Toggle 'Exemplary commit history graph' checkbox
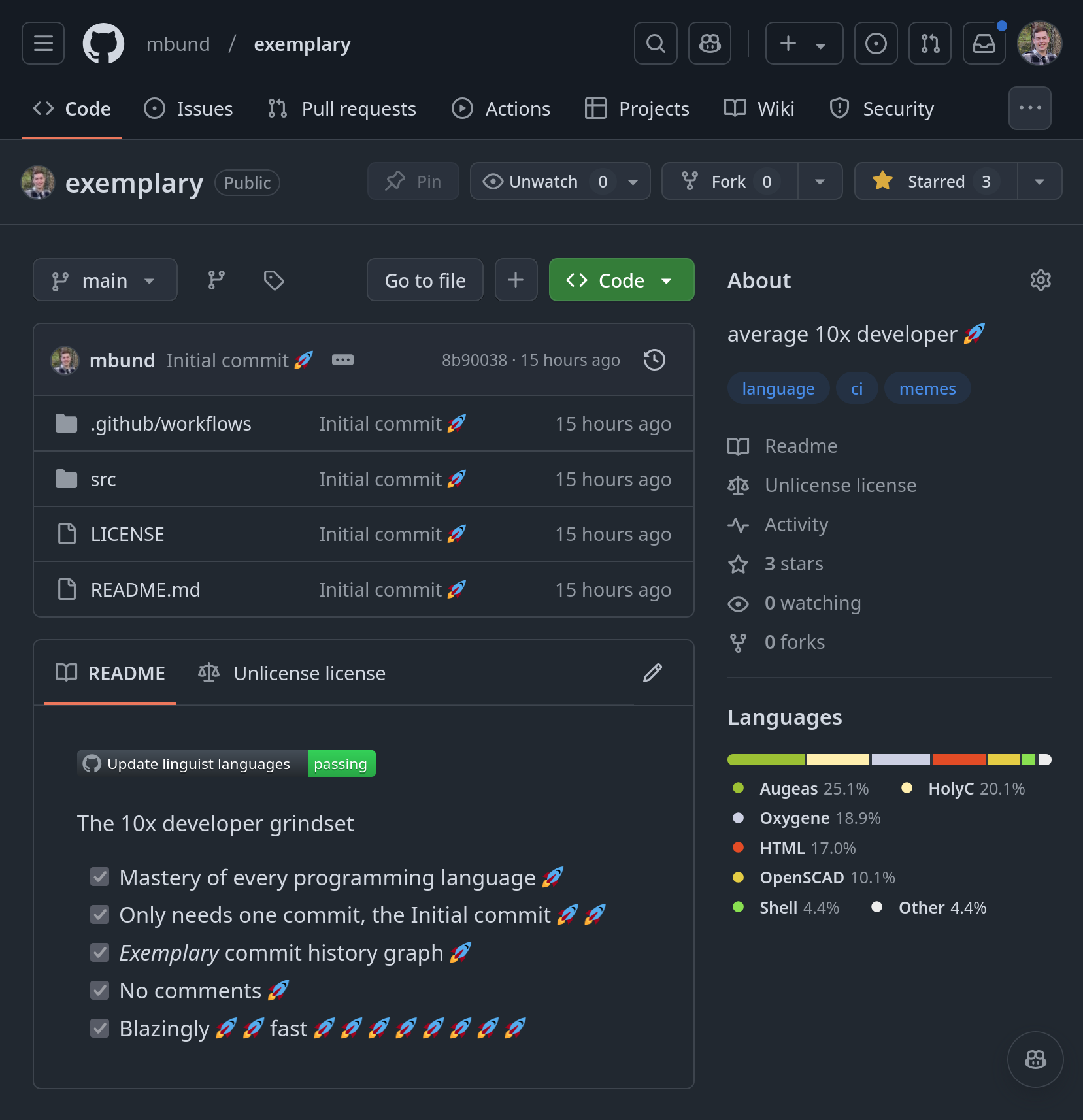This screenshot has width=1083, height=1120. (x=99, y=953)
